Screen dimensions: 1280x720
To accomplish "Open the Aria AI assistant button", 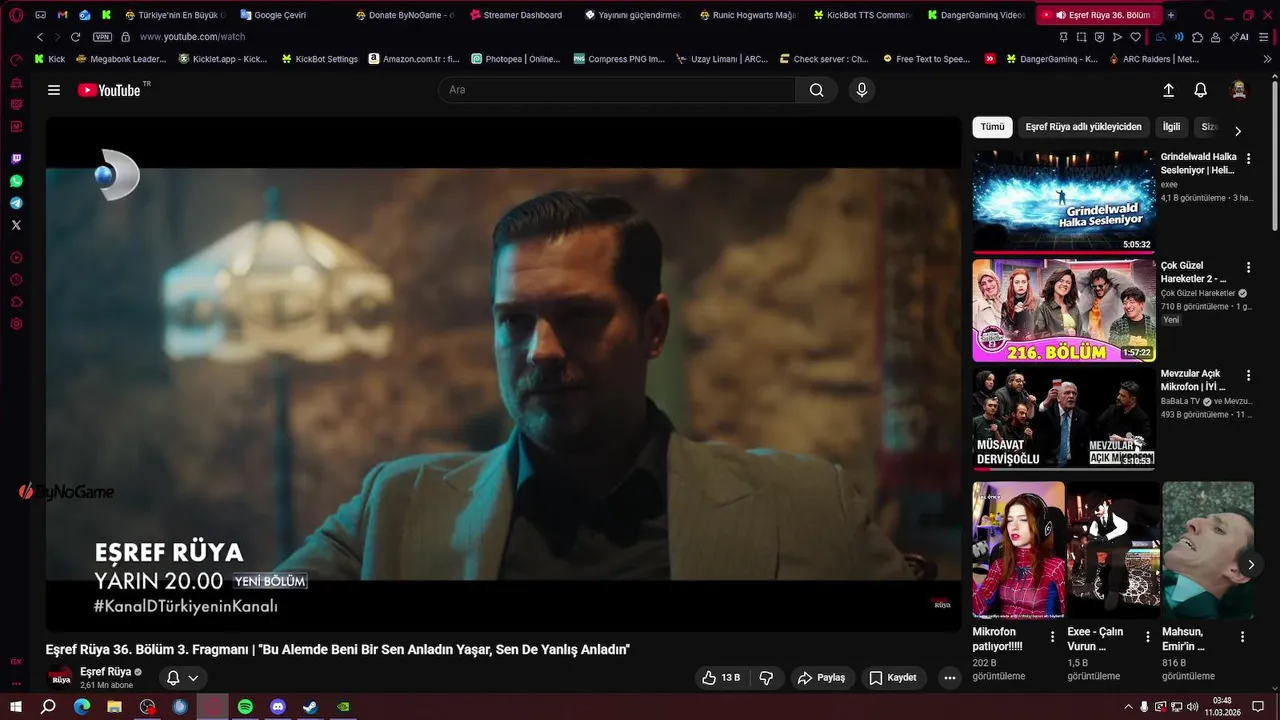I will pyautogui.click(x=1241, y=37).
